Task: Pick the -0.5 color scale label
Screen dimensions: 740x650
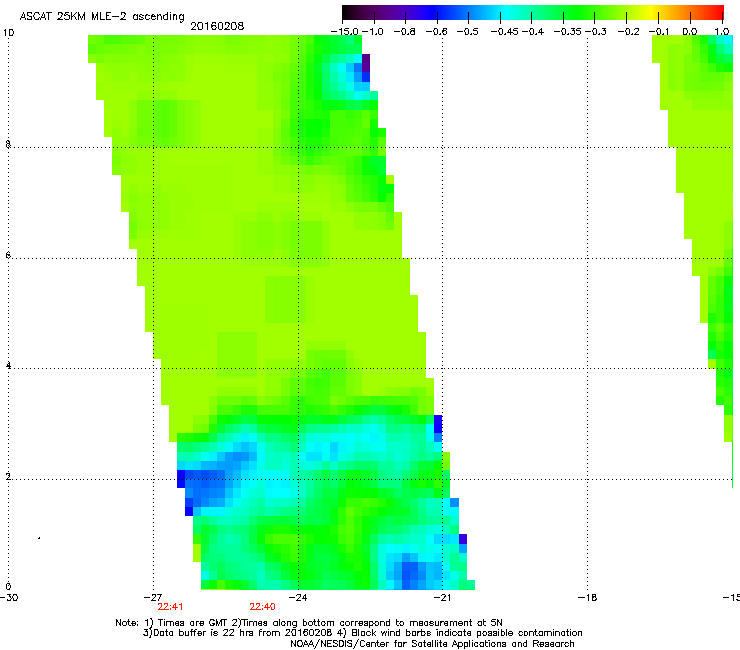Action: click(x=468, y=32)
